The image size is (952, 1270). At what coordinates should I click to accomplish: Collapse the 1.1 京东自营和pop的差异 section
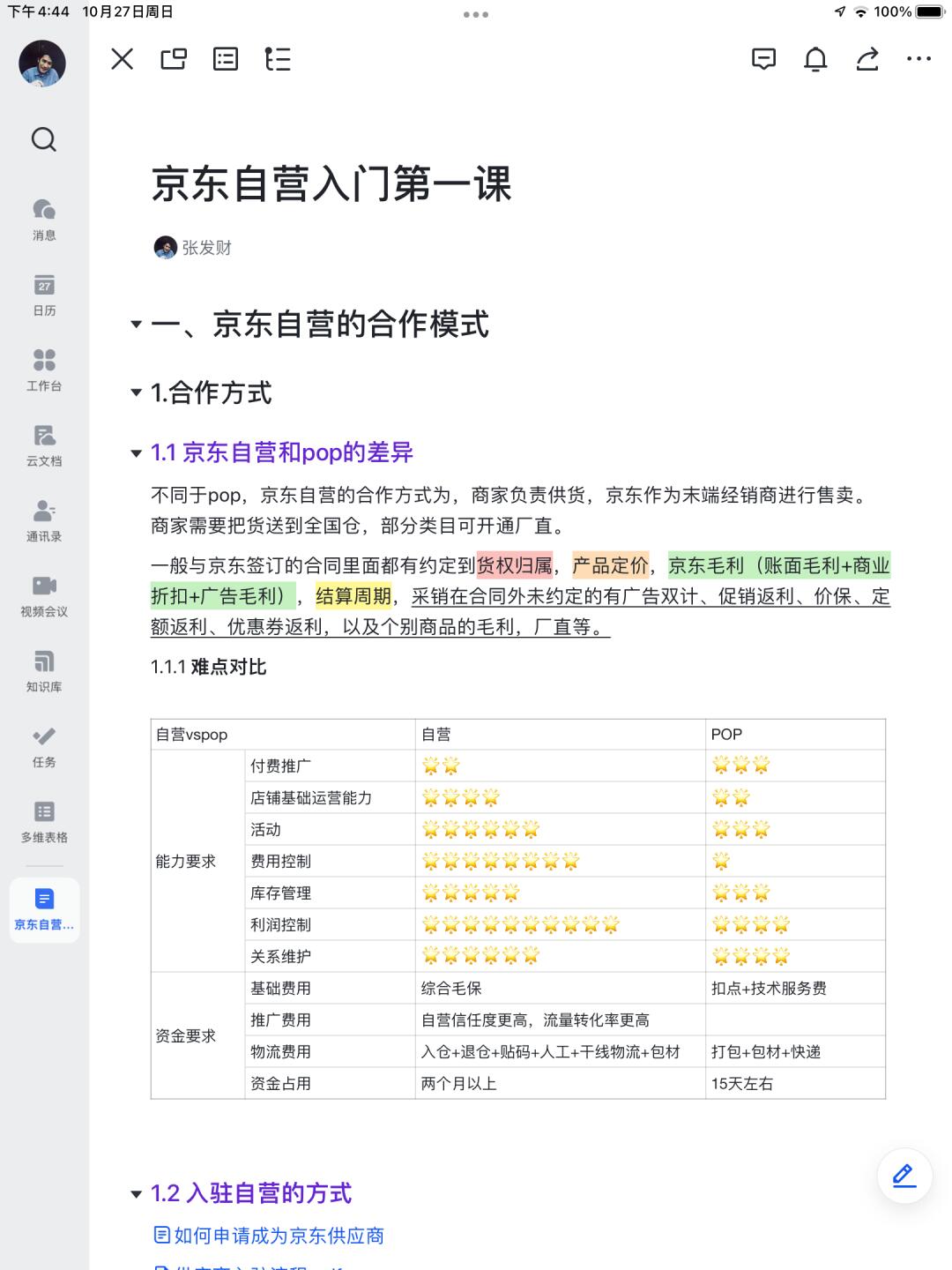point(136,453)
